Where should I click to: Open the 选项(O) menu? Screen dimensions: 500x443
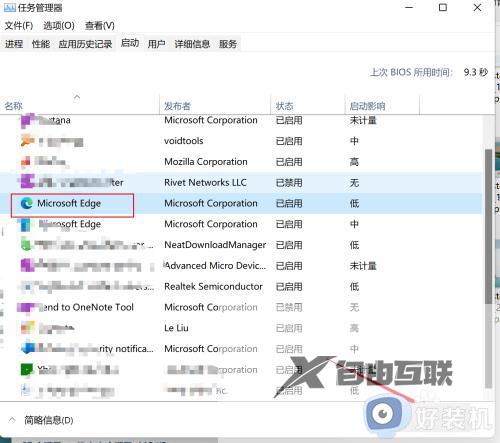(59, 26)
